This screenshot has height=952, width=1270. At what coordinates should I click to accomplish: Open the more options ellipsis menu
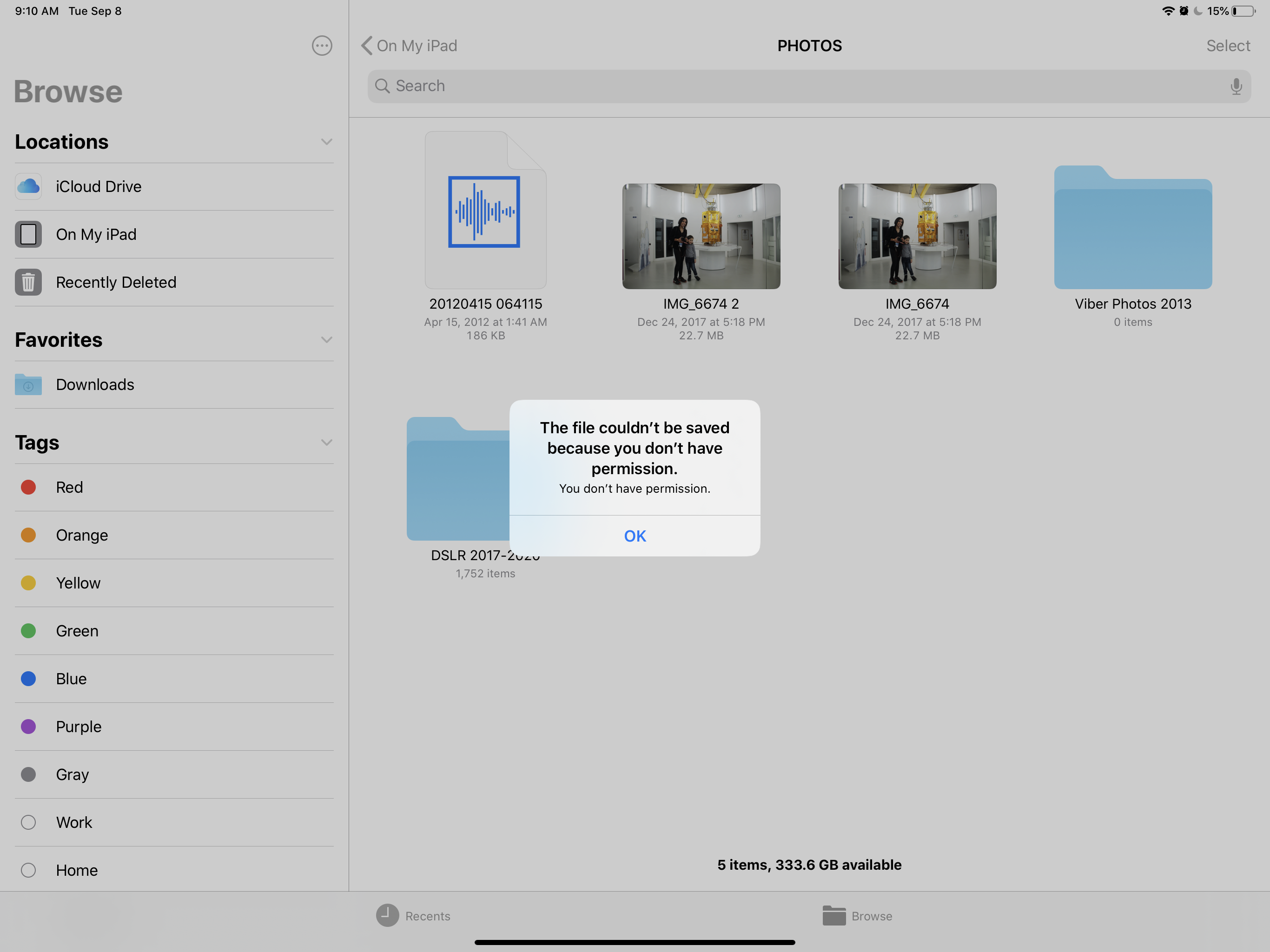click(x=322, y=46)
